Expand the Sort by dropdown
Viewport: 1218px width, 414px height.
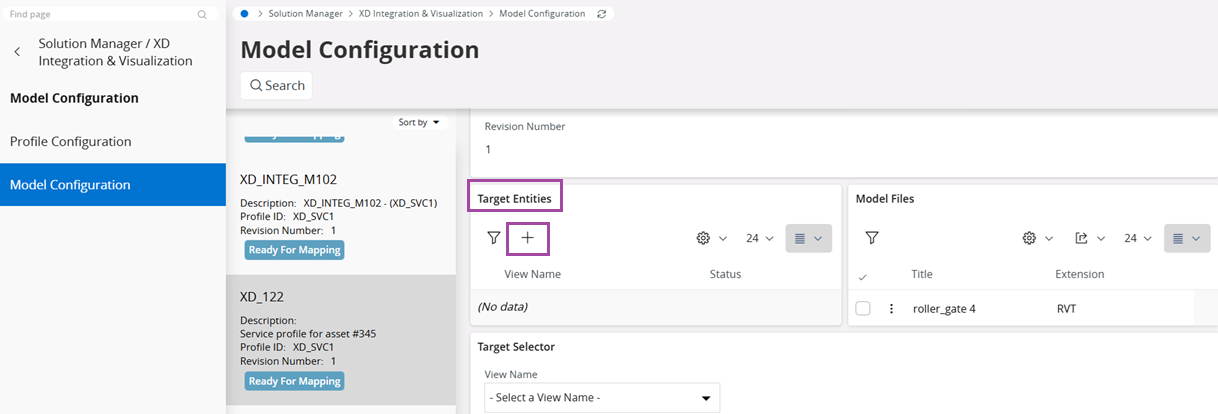[419, 122]
